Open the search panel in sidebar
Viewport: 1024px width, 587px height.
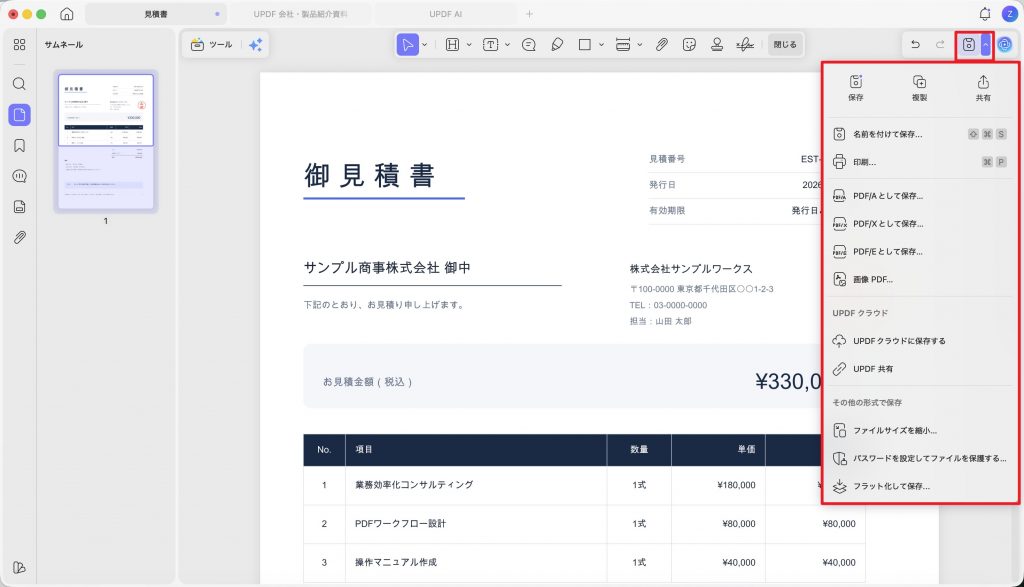[20, 84]
